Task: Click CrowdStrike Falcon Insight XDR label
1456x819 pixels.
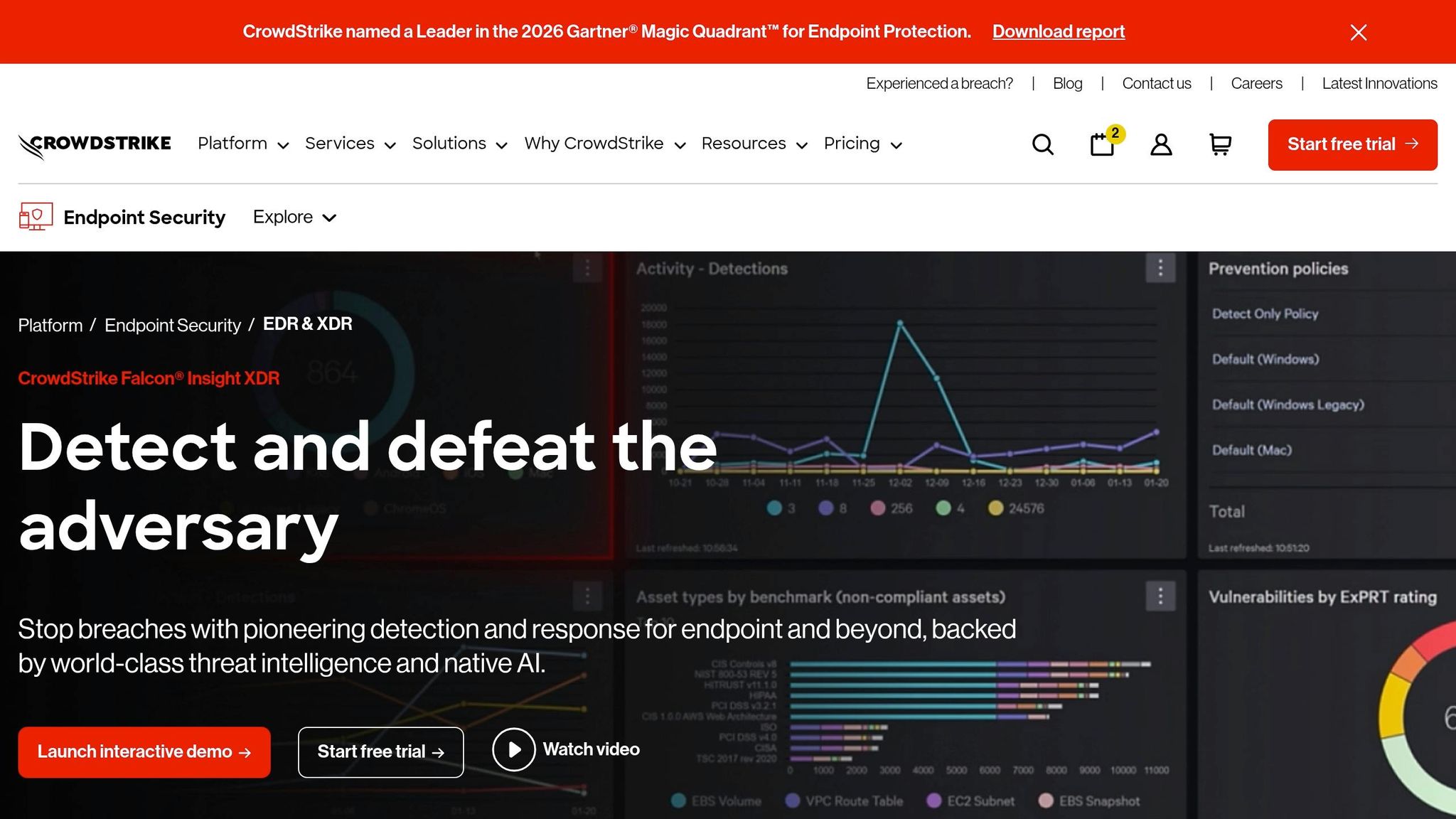Action: coord(149,378)
